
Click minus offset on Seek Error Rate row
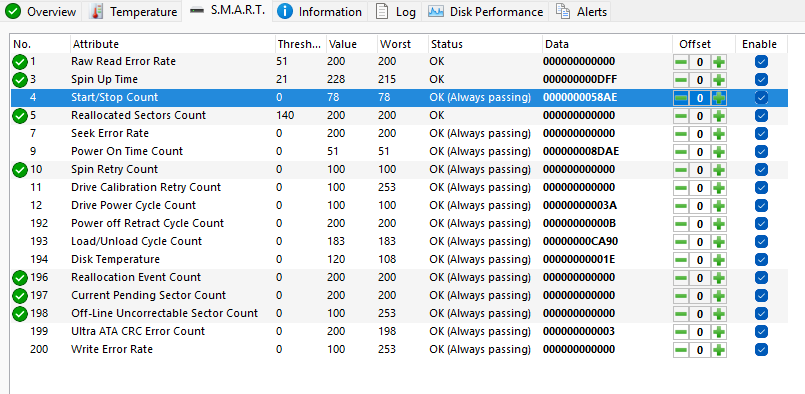point(681,134)
